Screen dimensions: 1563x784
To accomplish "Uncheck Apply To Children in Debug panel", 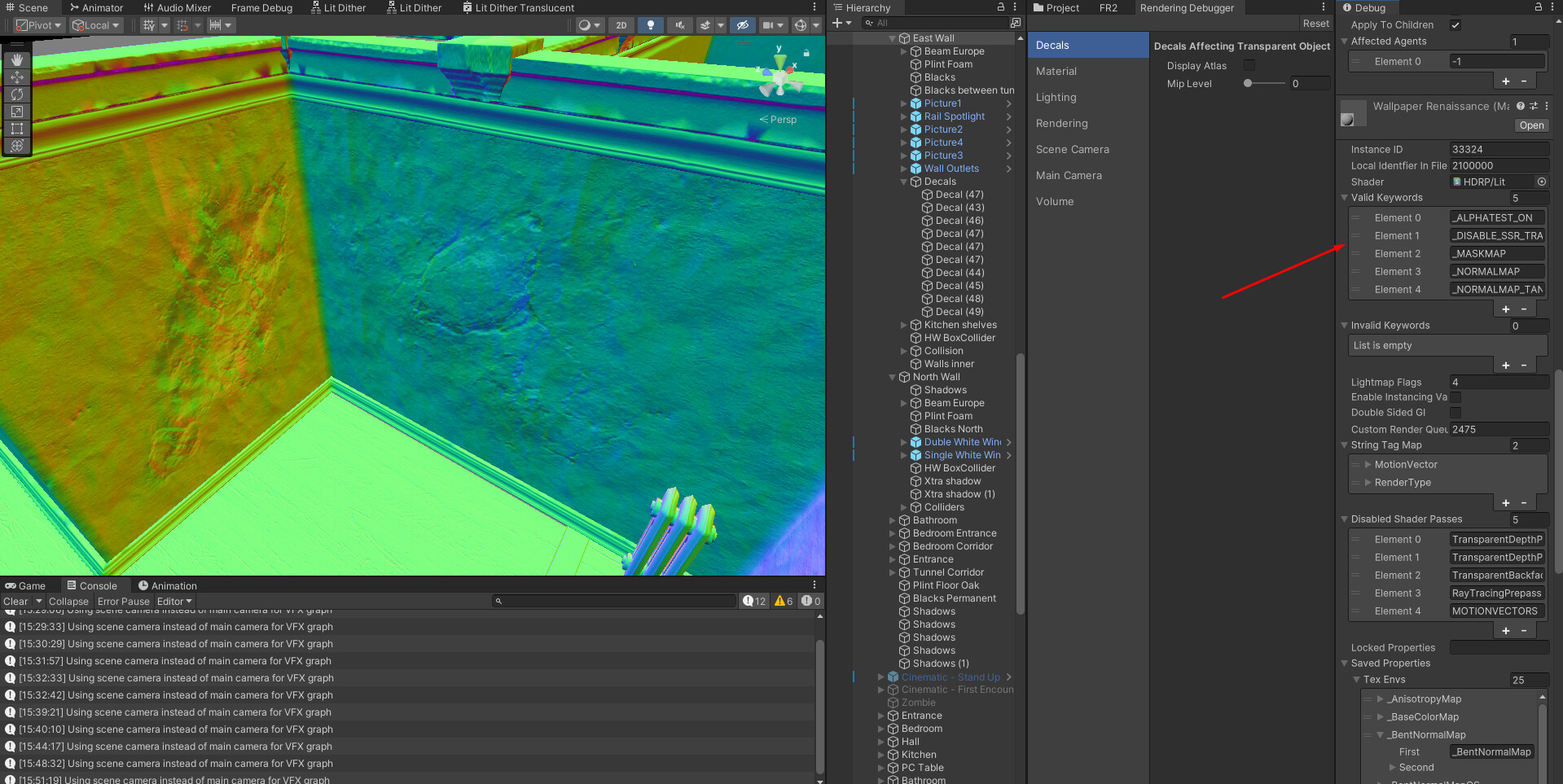I will tap(1455, 24).
